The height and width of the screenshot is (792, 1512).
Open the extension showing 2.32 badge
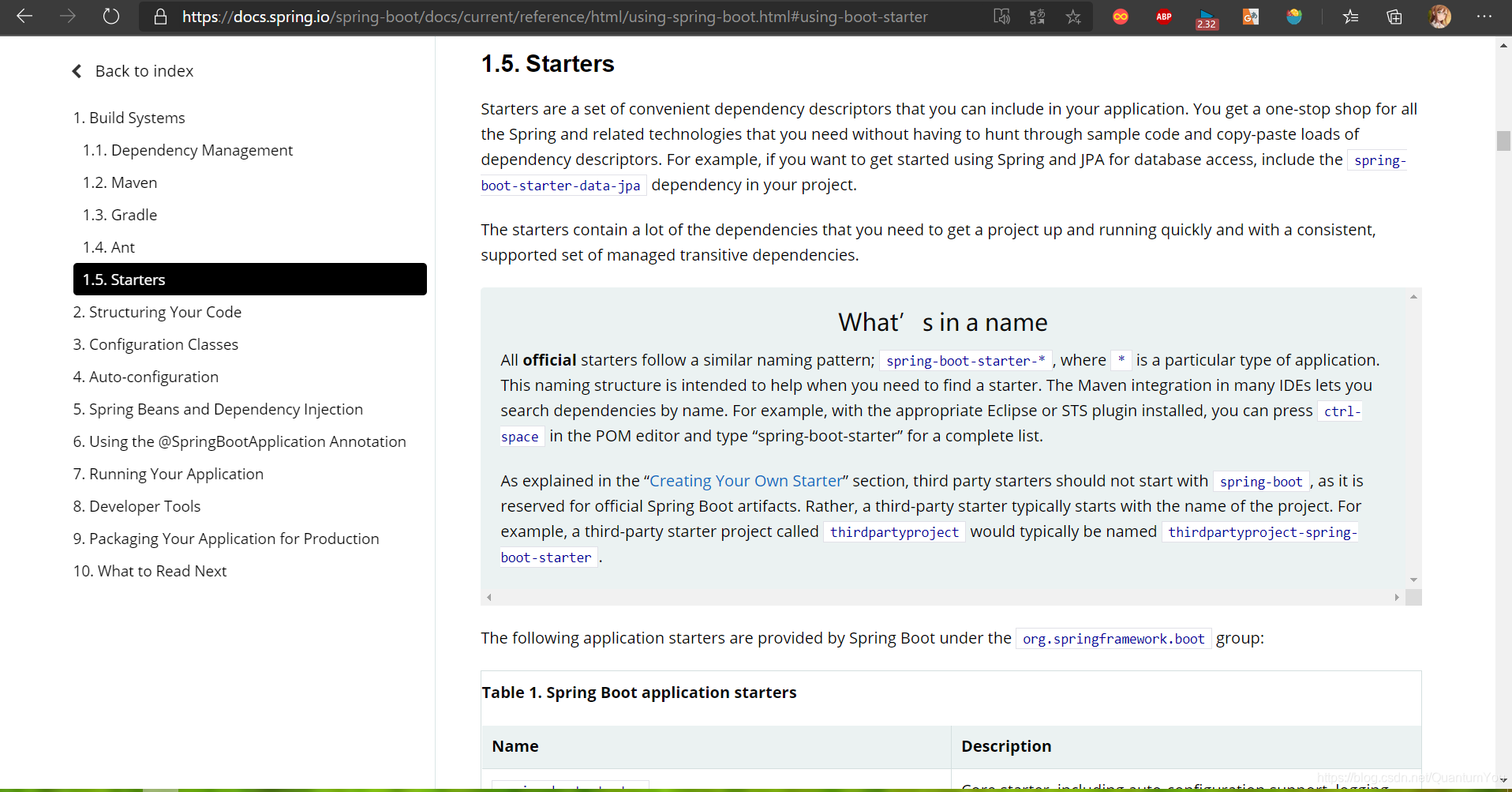pyautogui.click(x=1207, y=18)
